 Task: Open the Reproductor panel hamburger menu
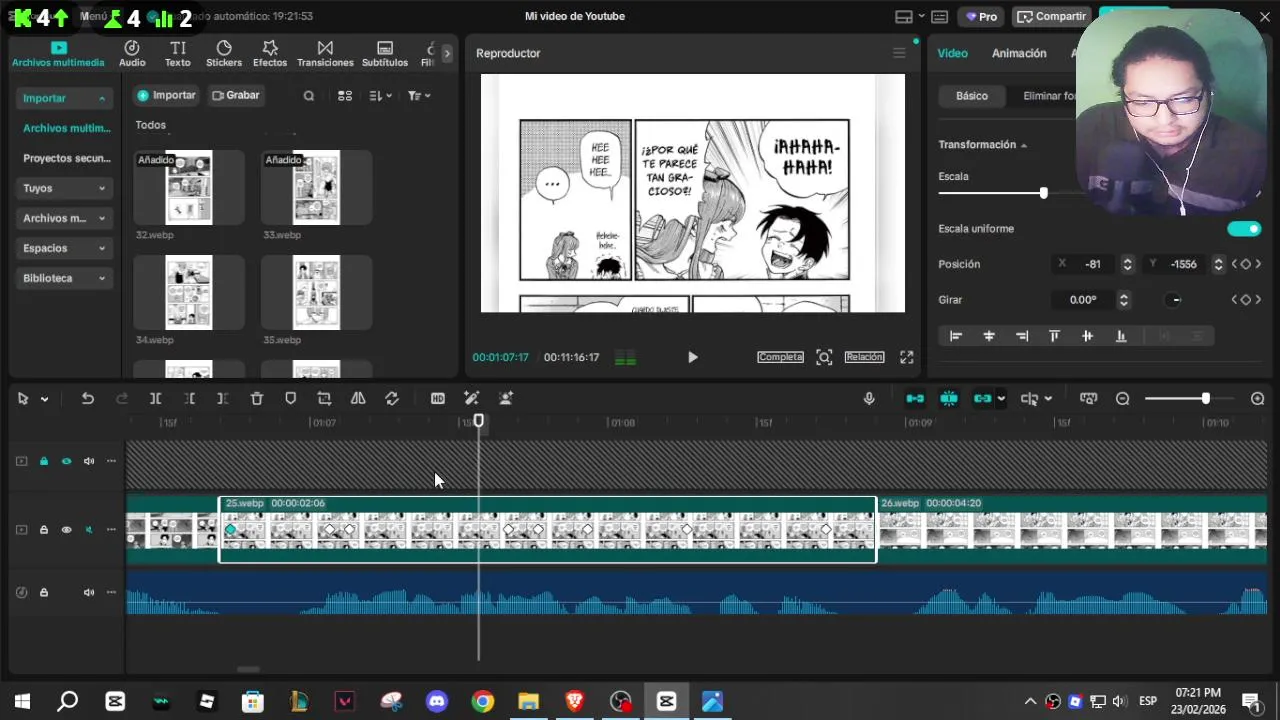(898, 53)
